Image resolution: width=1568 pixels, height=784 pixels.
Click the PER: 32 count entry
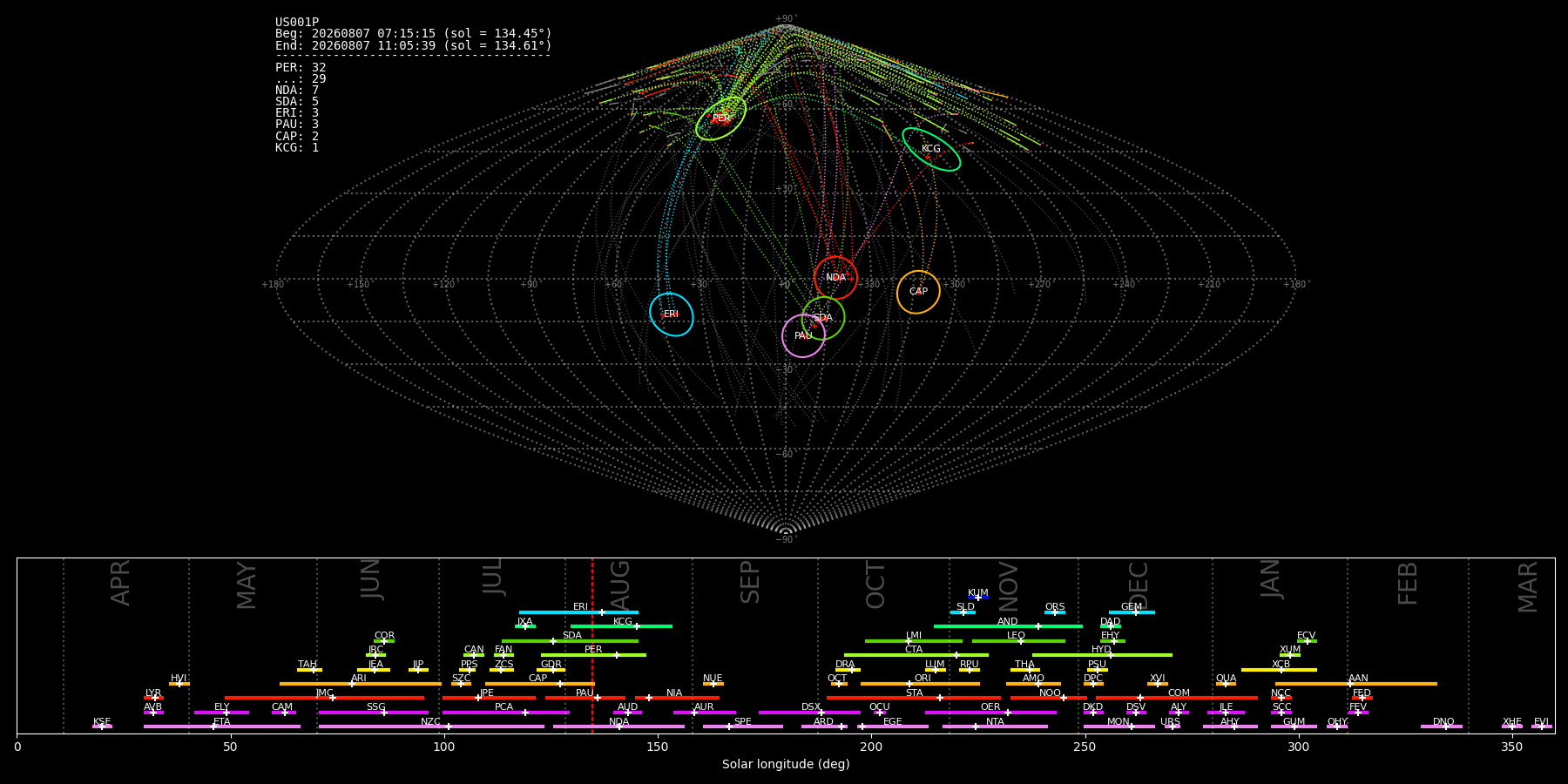[301, 67]
